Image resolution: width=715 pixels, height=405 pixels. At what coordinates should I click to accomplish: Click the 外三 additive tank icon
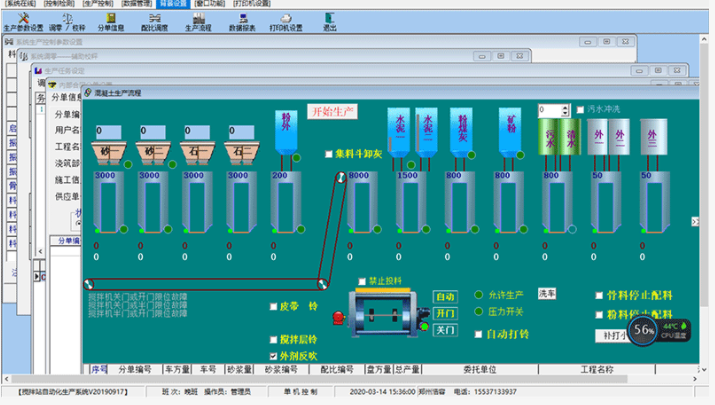653,137
